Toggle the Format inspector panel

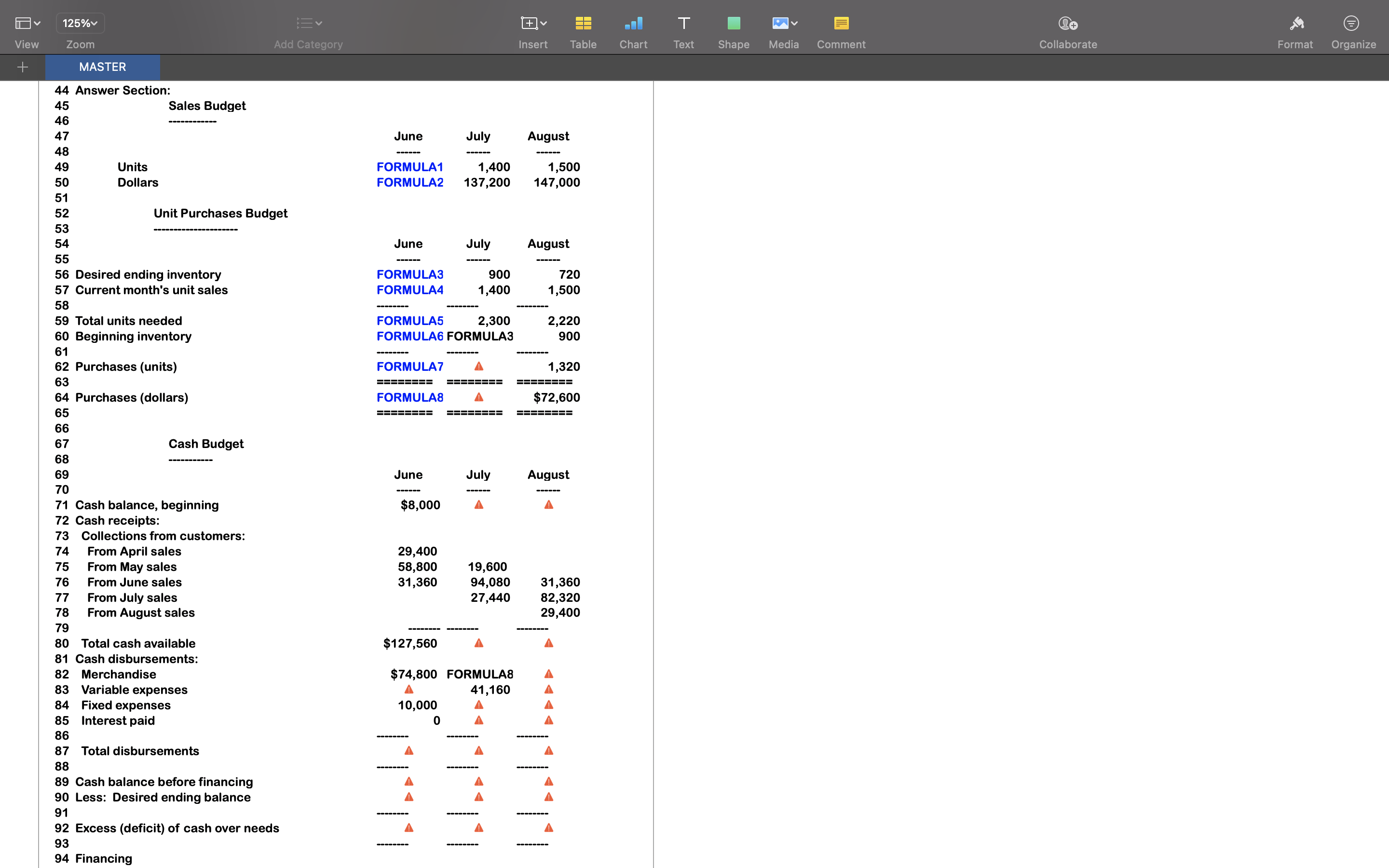point(1295,23)
